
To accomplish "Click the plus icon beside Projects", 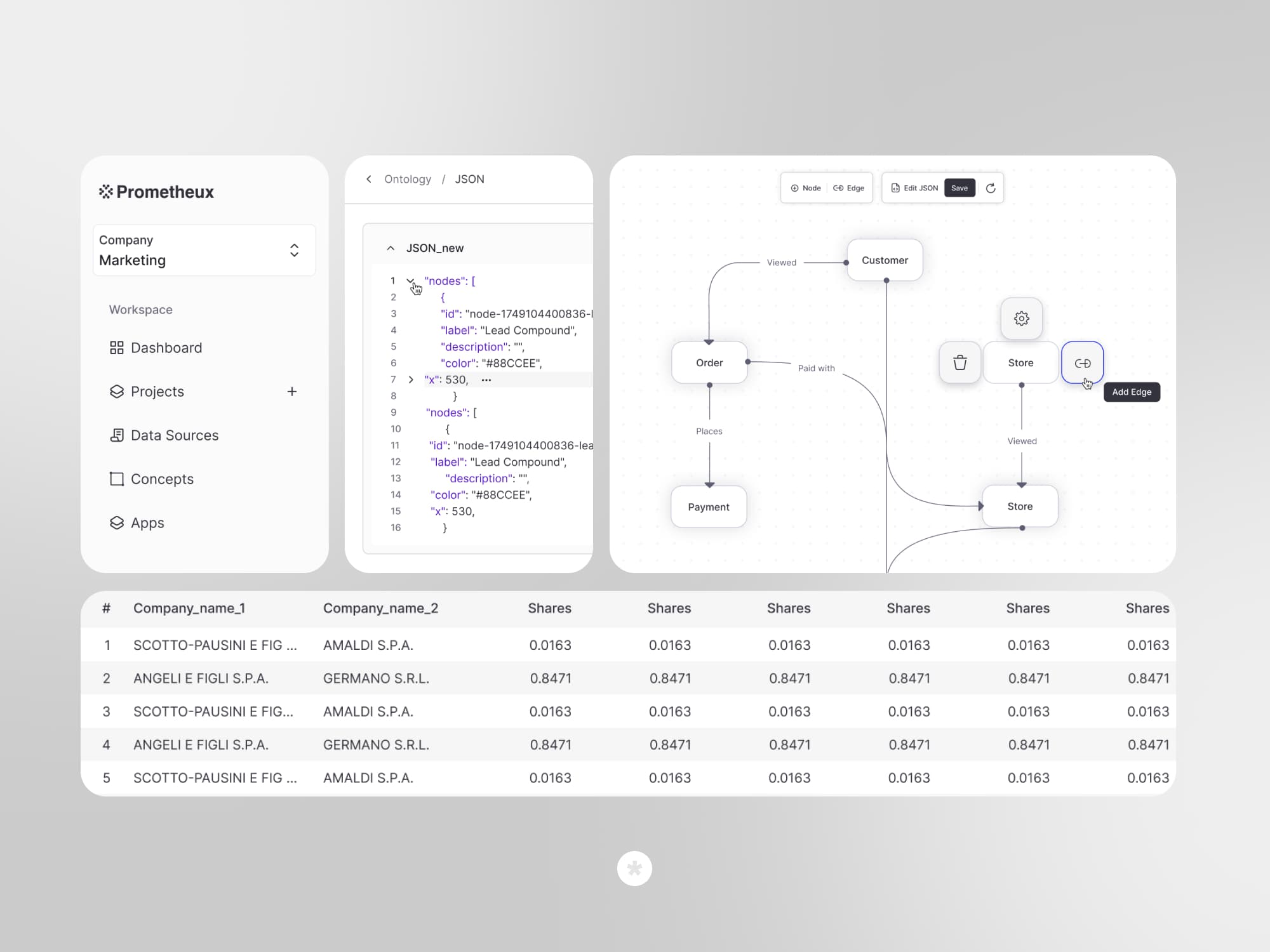I will [x=292, y=392].
